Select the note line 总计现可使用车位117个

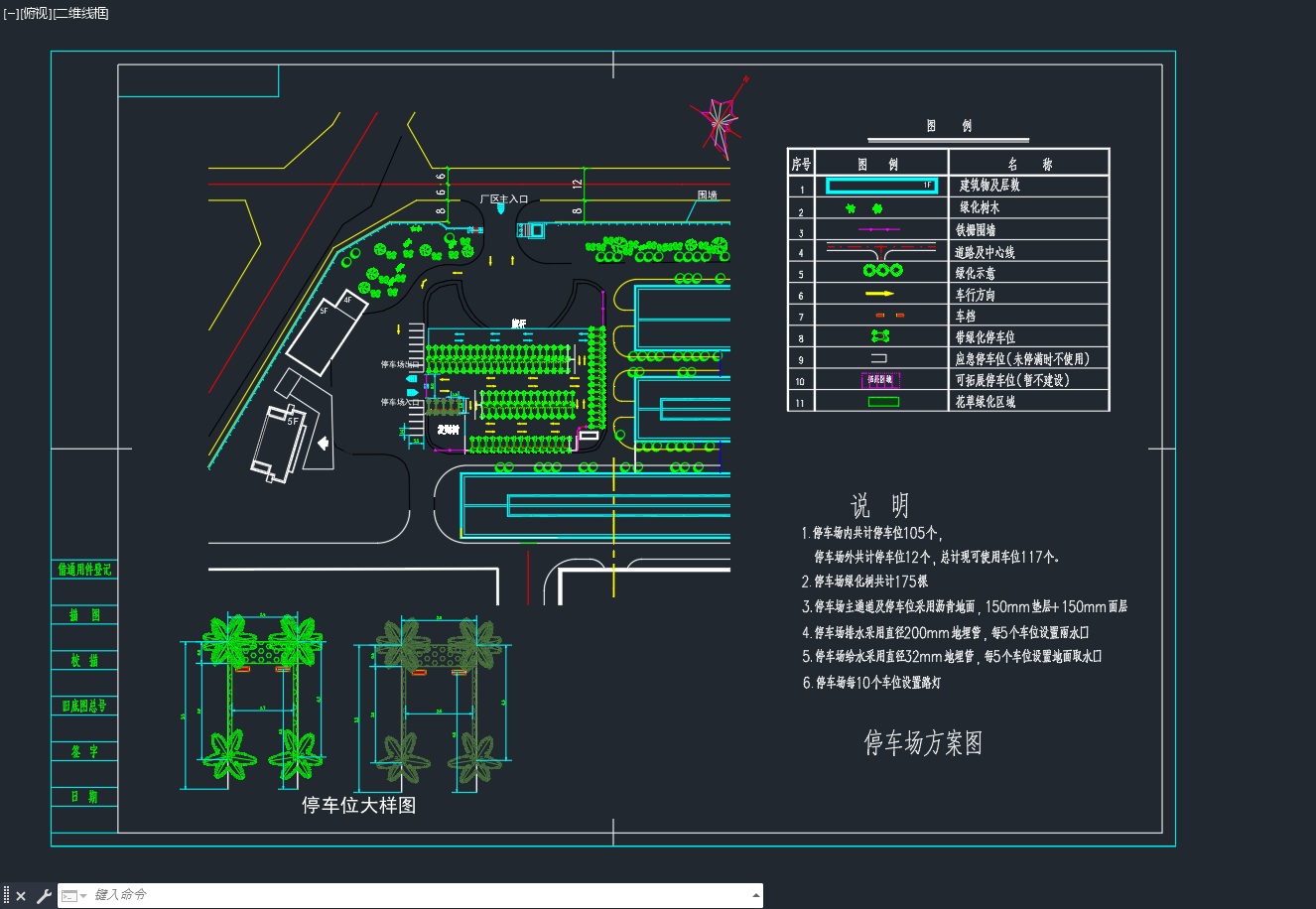(x=999, y=557)
